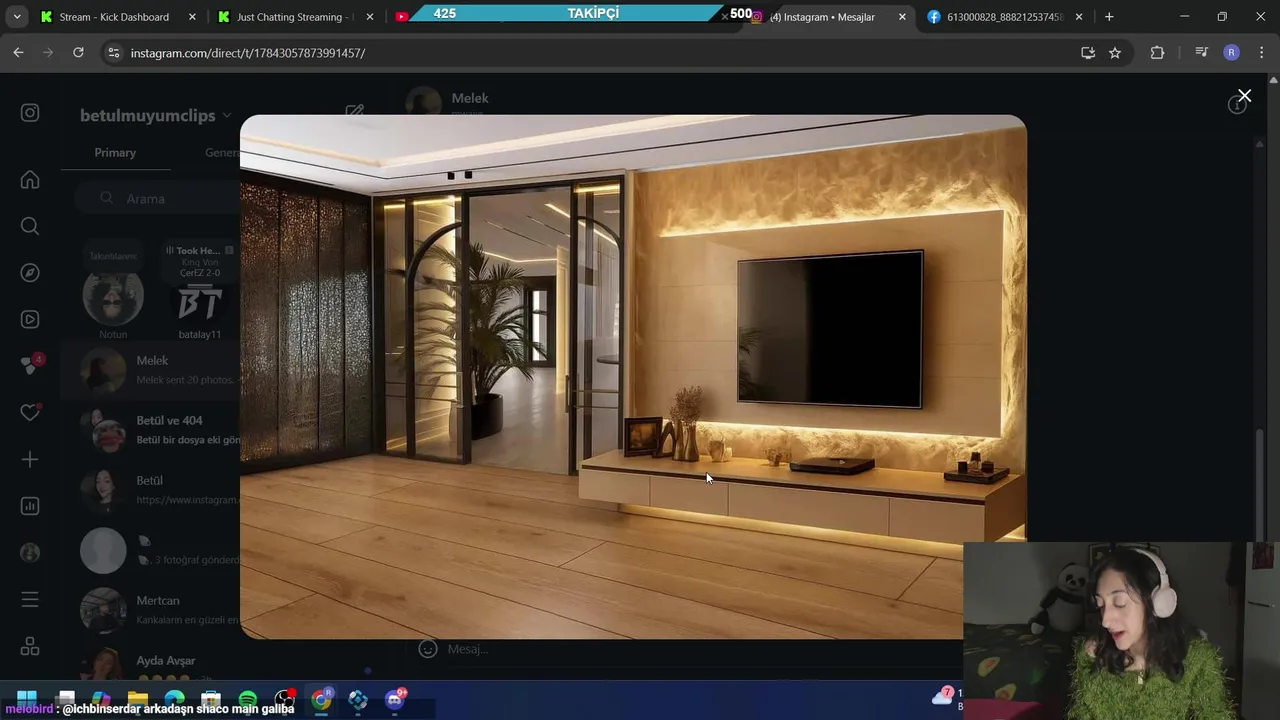Screen dimensions: 1280x720
Task: Open the Chrome three-dot menu
Action: point(1260,52)
